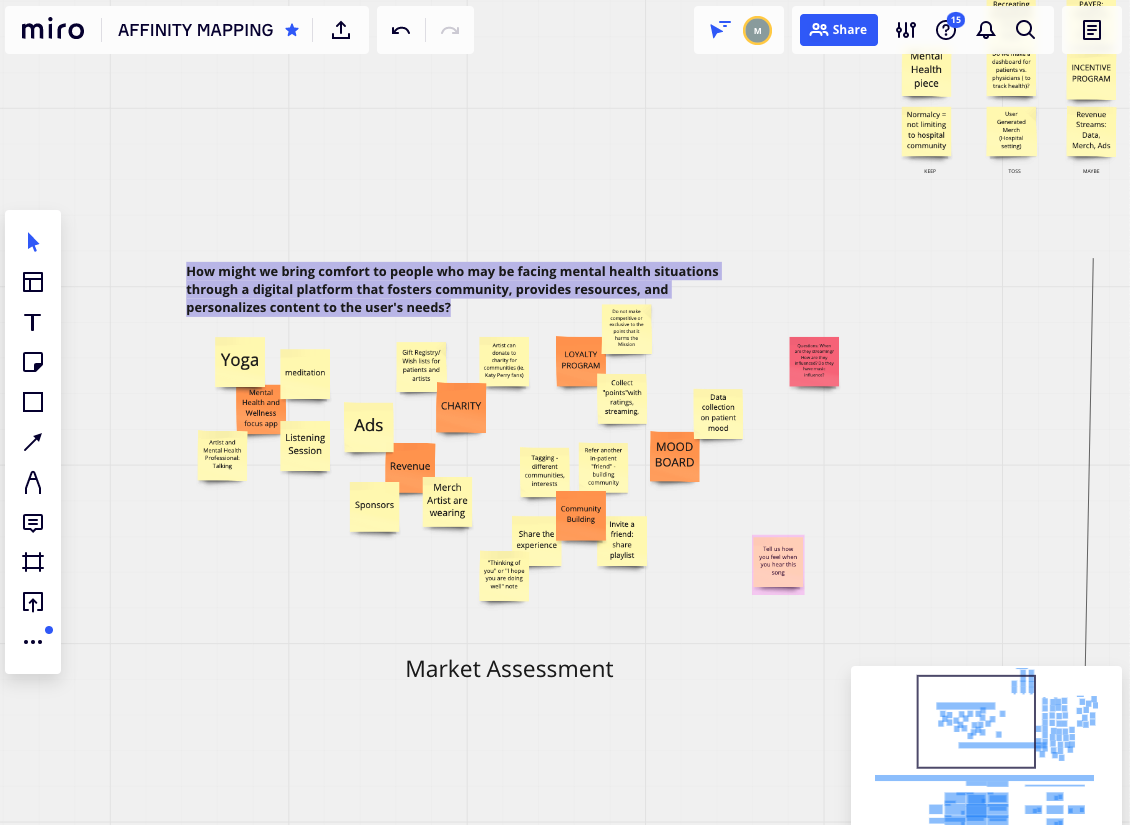Open the notifications bell
This screenshot has height=825, width=1130.
click(x=986, y=30)
